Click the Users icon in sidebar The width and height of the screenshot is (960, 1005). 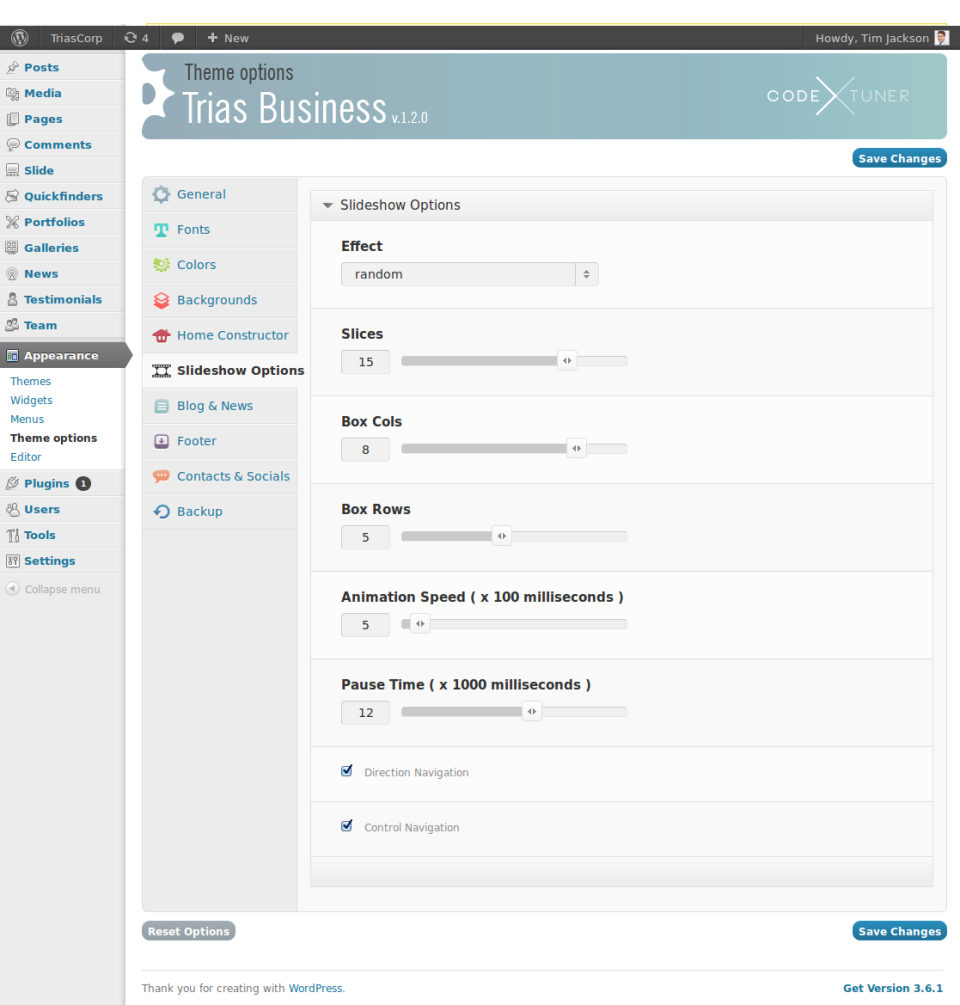click(12, 510)
